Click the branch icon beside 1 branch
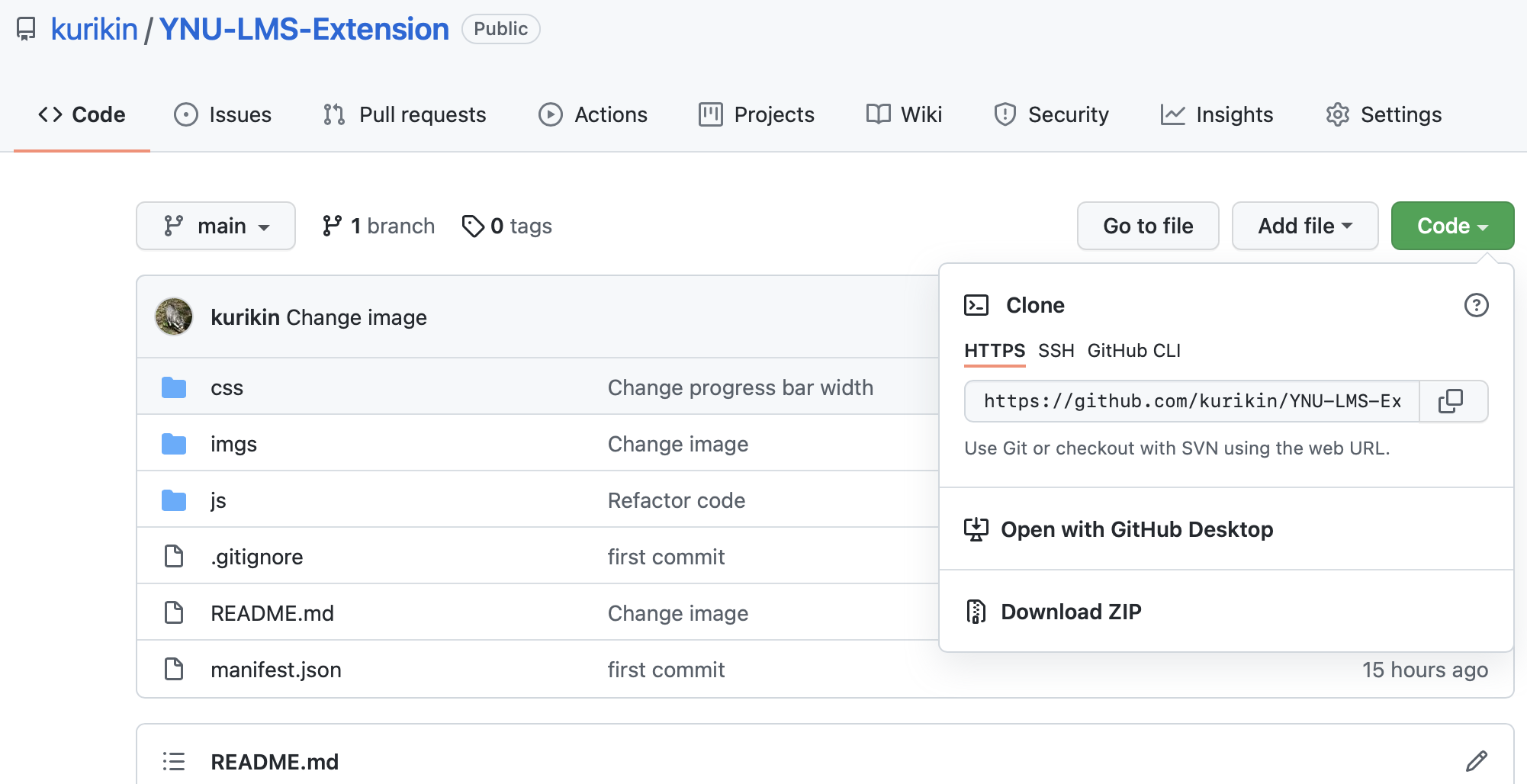This screenshot has width=1527, height=784. [x=332, y=226]
